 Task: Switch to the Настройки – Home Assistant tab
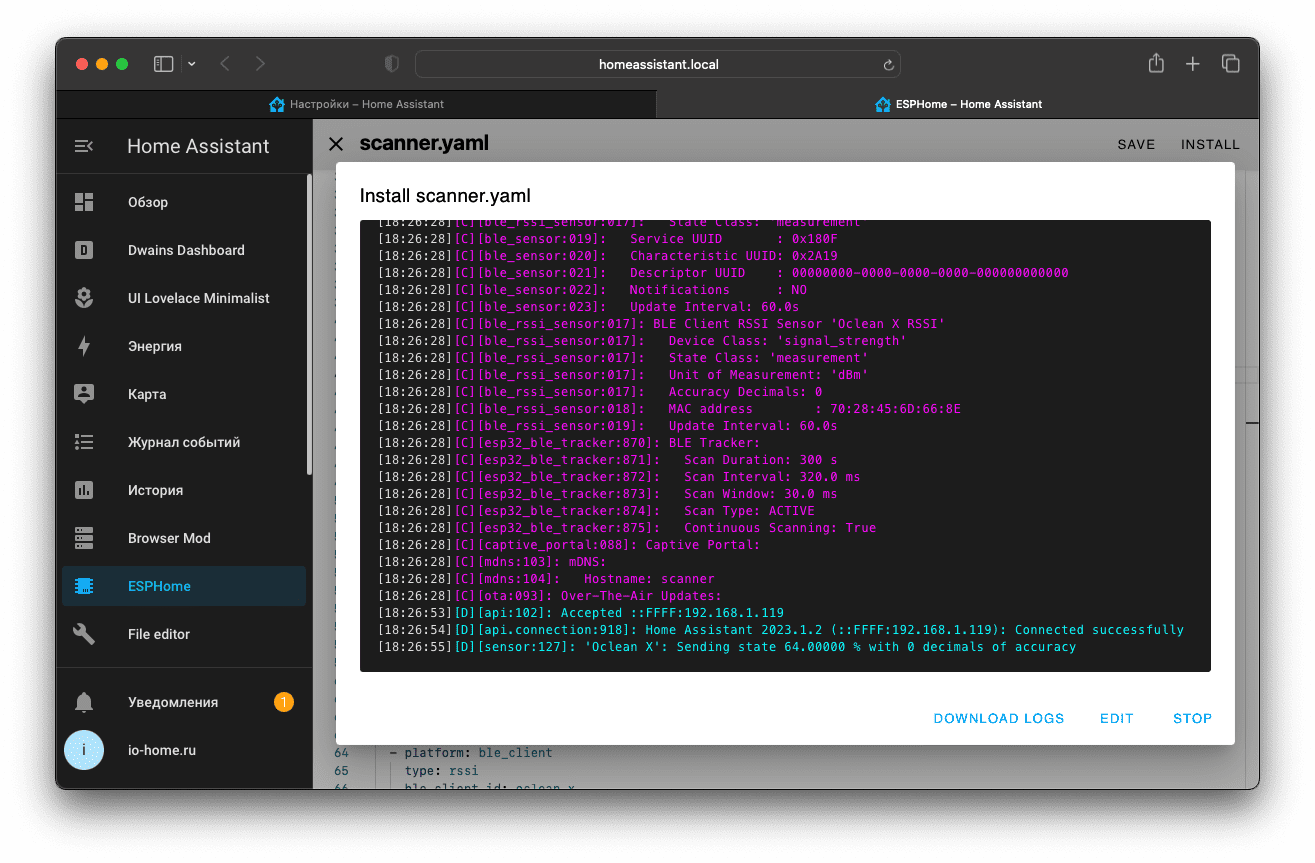click(x=357, y=104)
